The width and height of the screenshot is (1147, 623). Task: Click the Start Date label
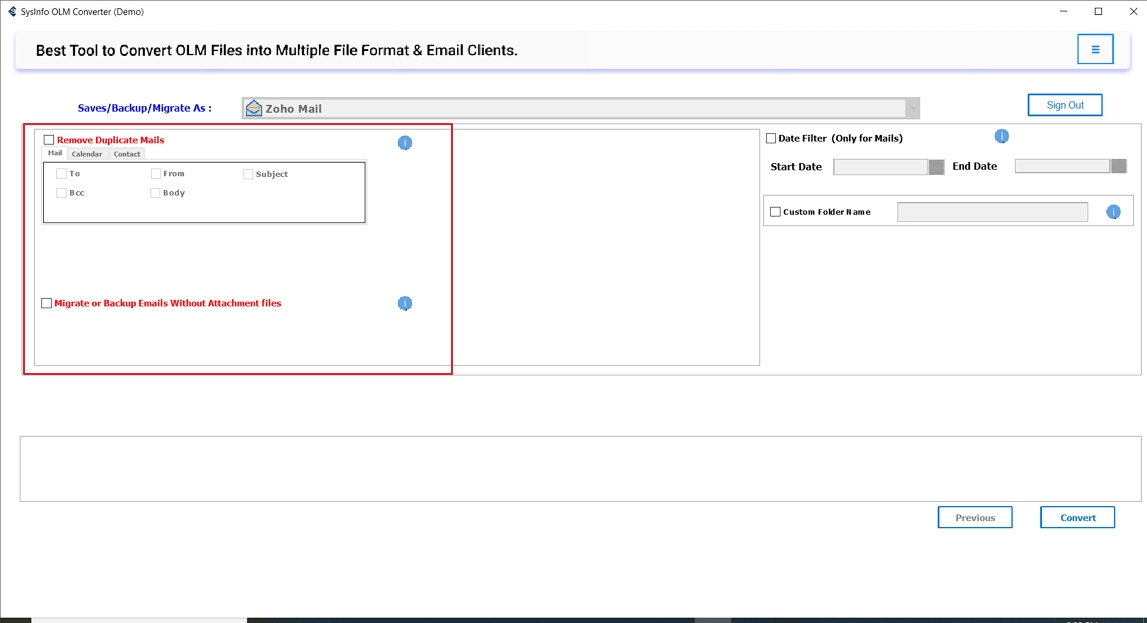(796, 167)
